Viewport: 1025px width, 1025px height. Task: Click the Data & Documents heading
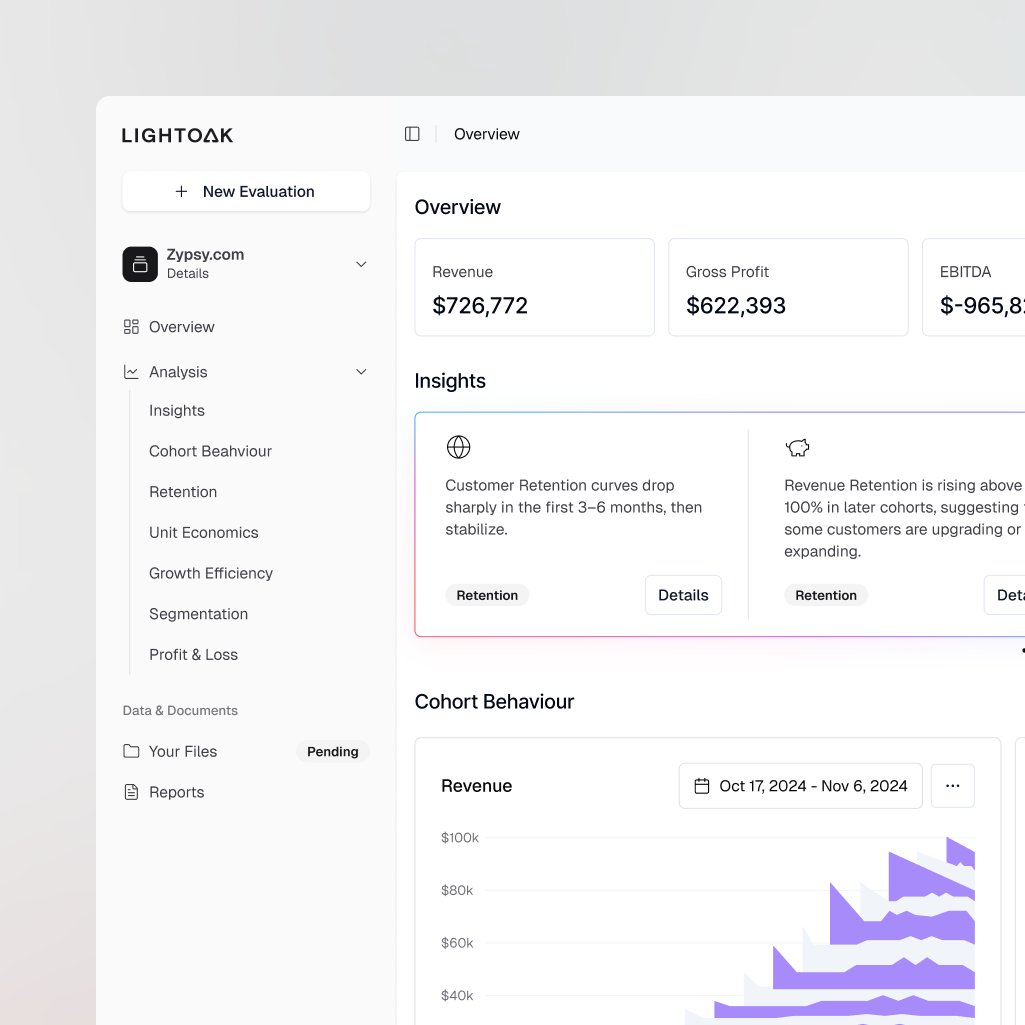(x=180, y=711)
